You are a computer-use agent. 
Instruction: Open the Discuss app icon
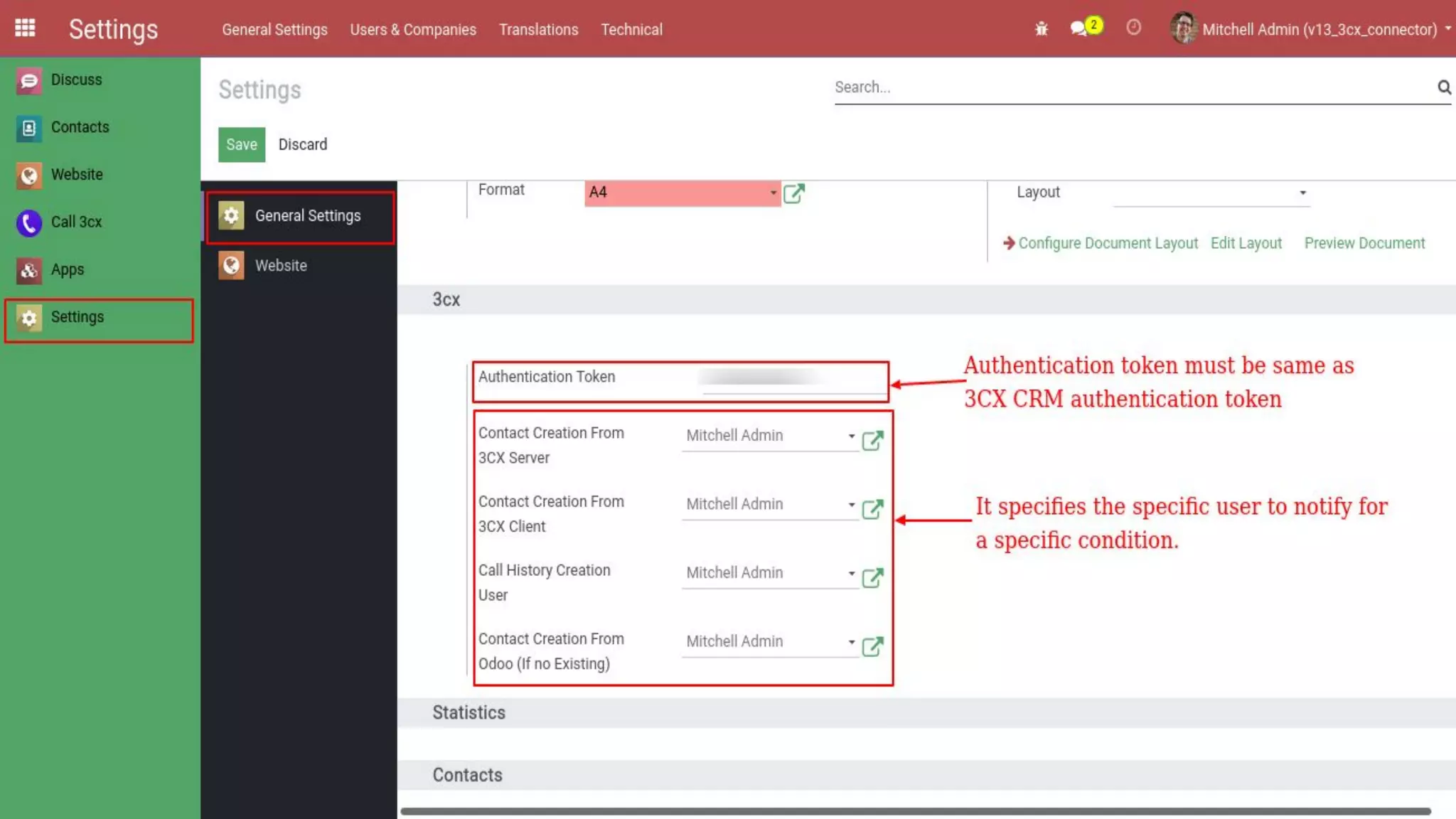coord(29,80)
